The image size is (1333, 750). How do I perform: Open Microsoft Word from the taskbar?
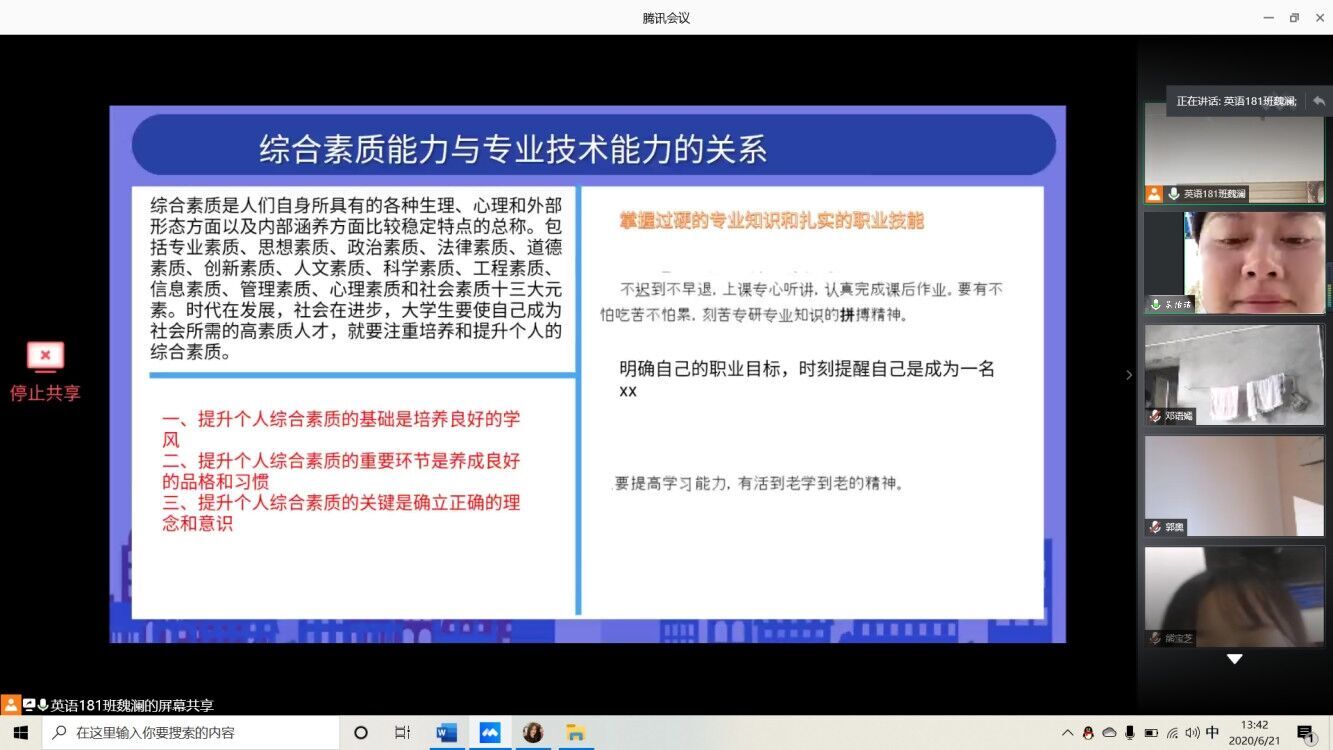point(446,732)
